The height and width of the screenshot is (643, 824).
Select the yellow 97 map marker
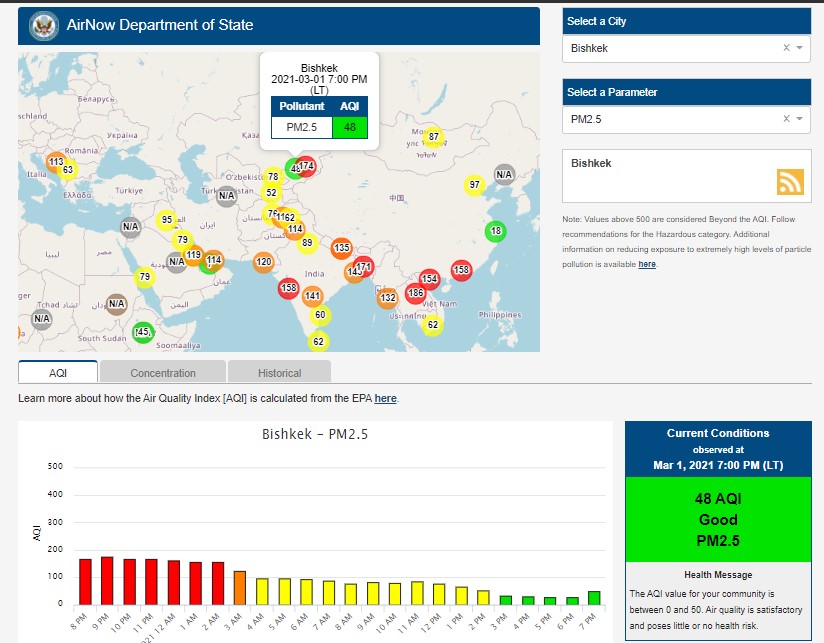475,185
